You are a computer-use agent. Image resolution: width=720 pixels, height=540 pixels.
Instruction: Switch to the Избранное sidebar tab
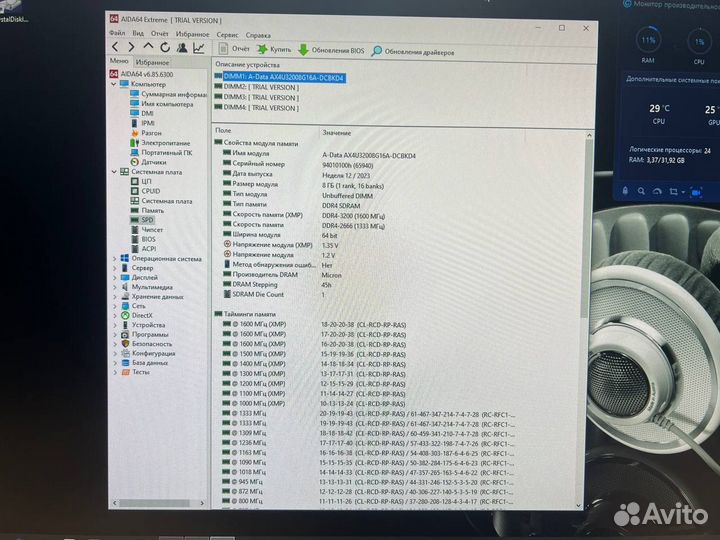[x=152, y=62]
